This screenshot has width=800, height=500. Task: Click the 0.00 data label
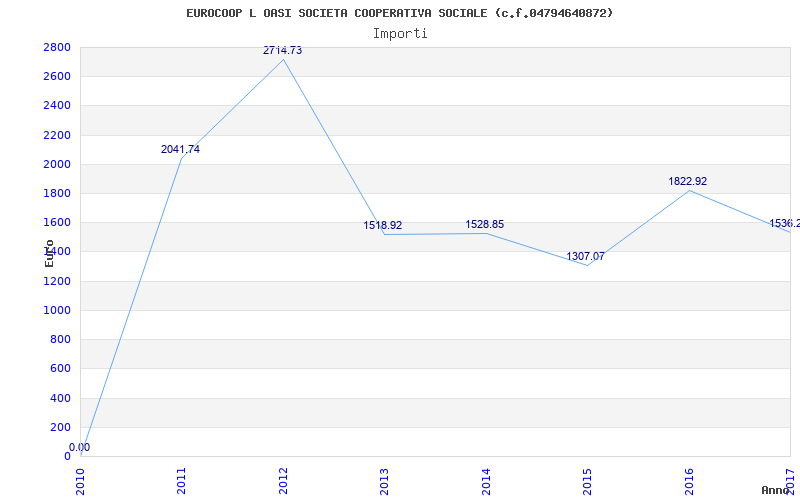80,447
